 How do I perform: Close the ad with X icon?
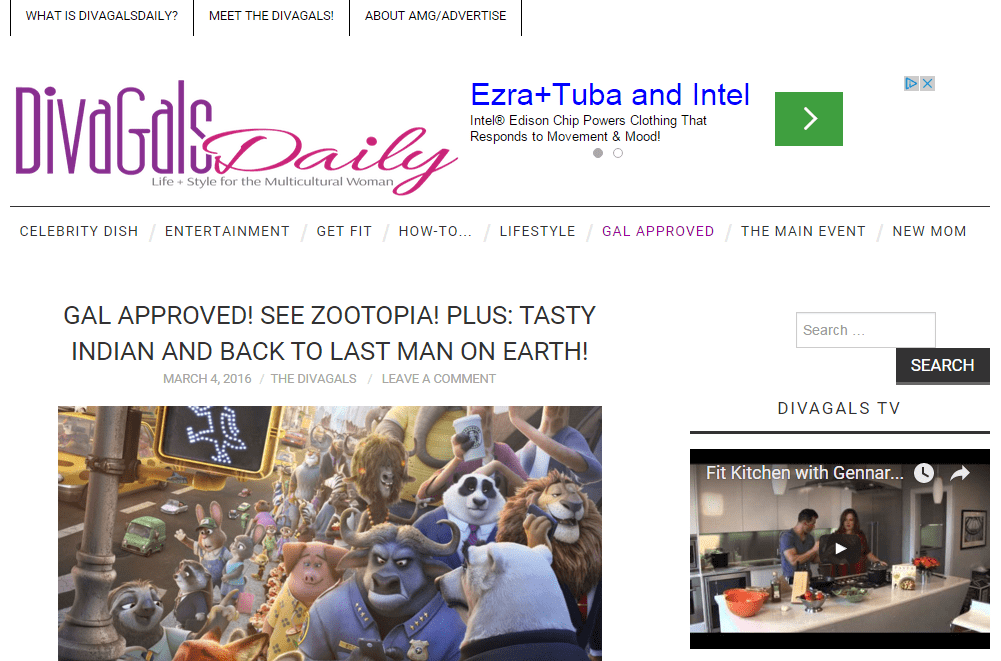[928, 84]
